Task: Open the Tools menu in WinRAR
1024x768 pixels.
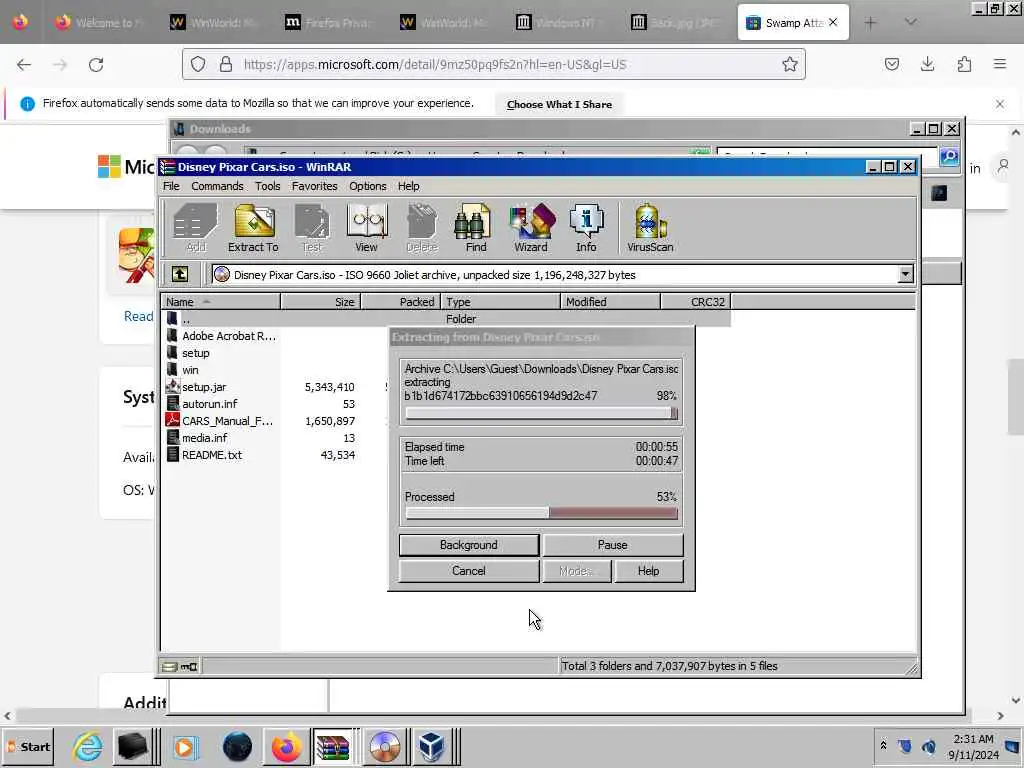Action: [x=268, y=186]
